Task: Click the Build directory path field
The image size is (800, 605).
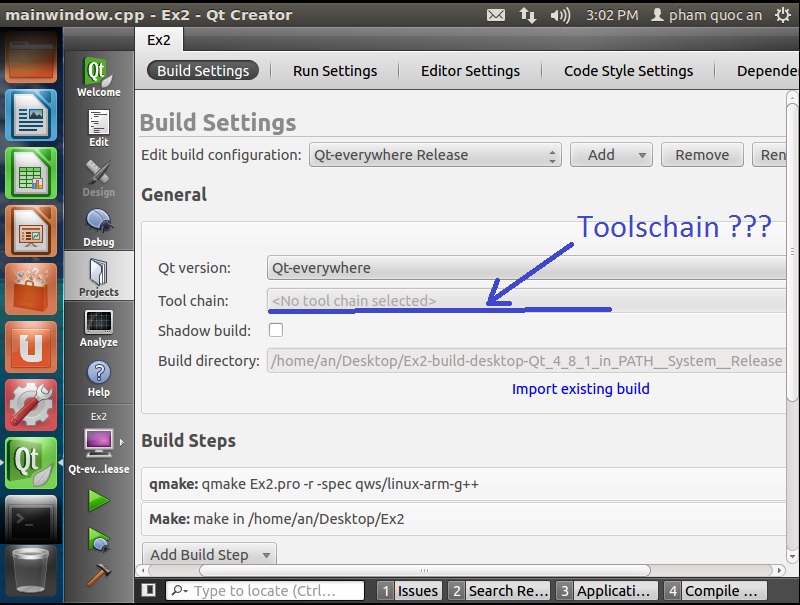Action: click(526, 361)
